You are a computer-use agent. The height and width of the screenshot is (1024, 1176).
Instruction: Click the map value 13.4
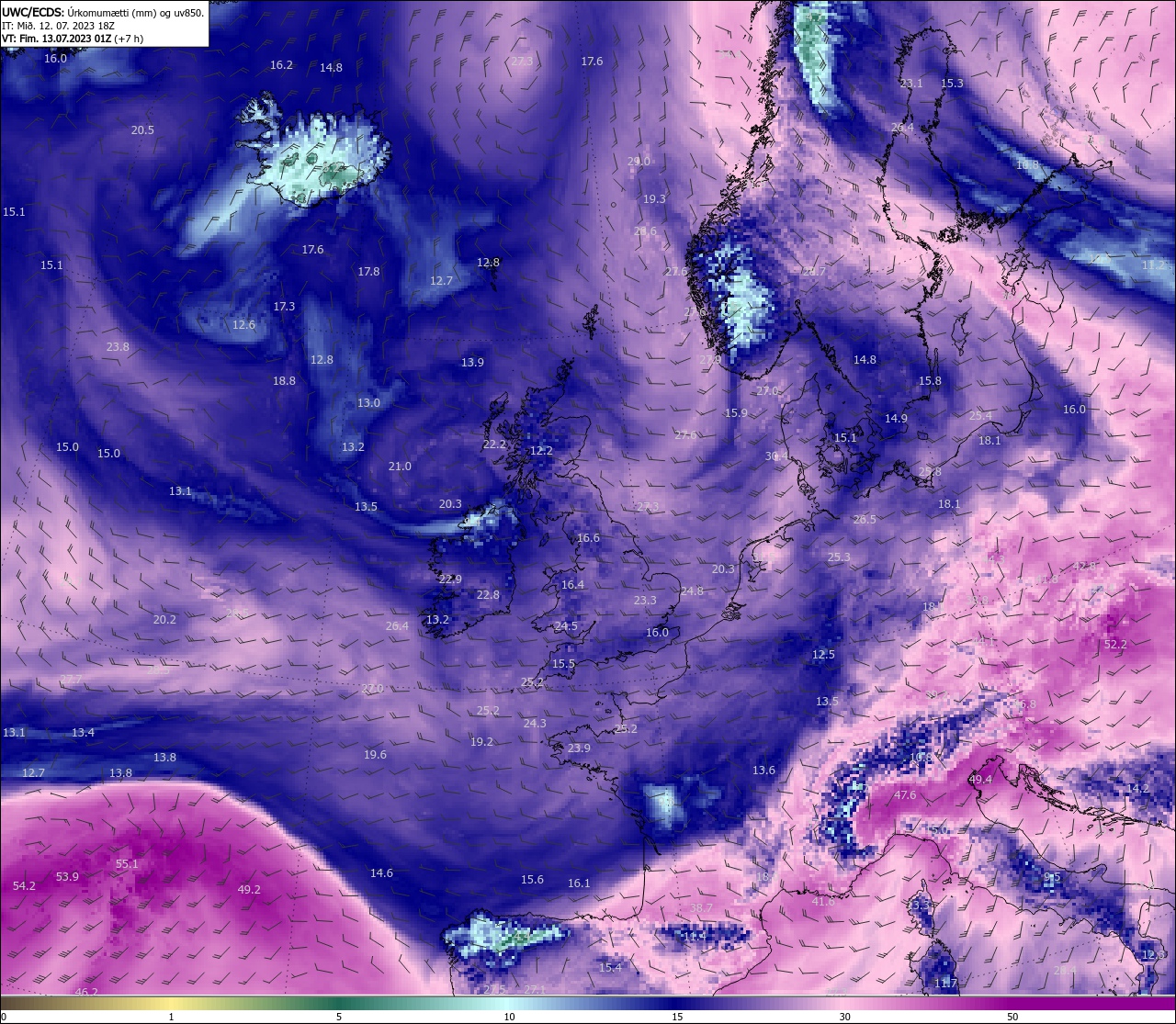83,733
